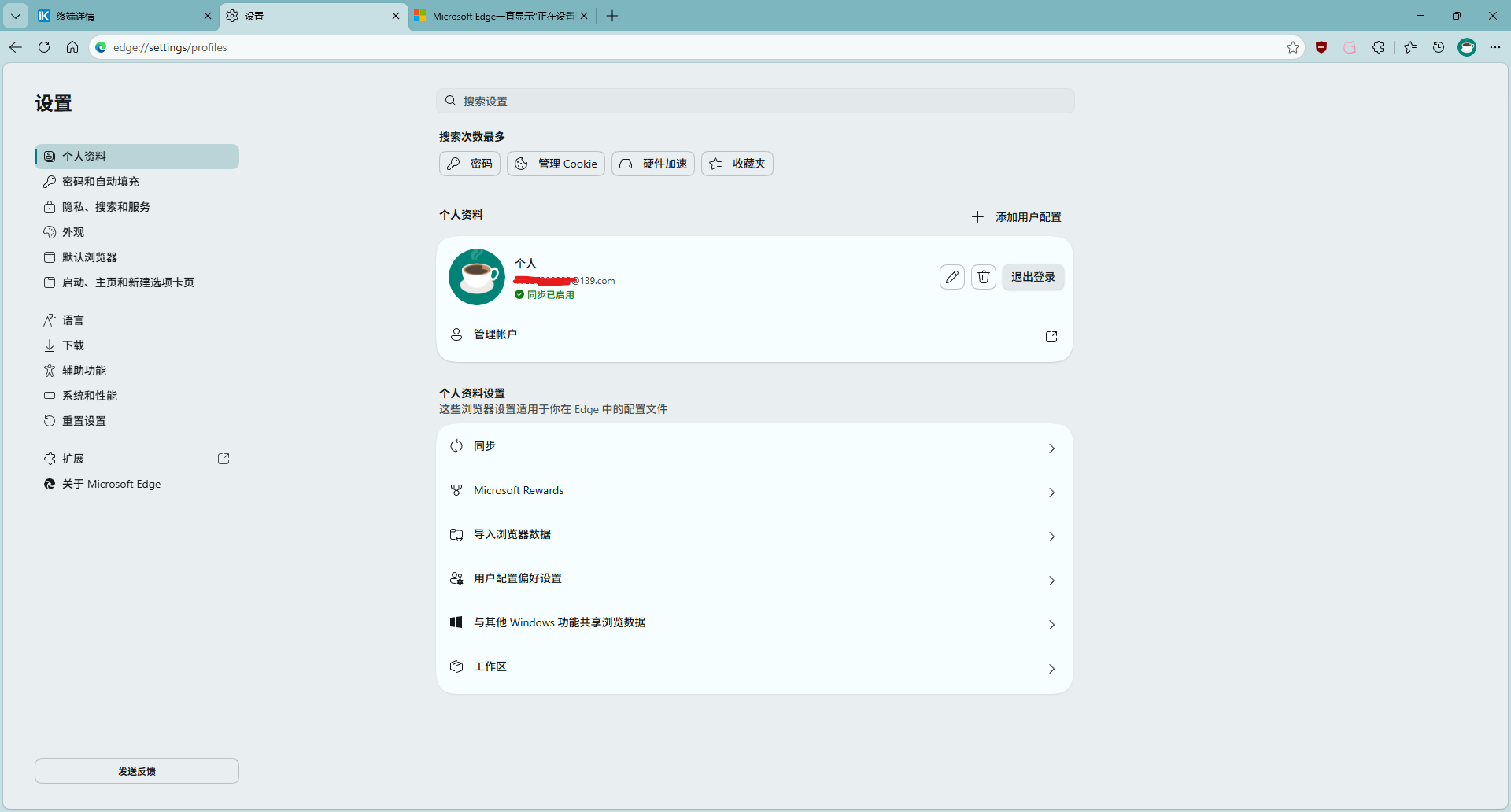Open the Extensions puzzle icon

click(x=1378, y=47)
